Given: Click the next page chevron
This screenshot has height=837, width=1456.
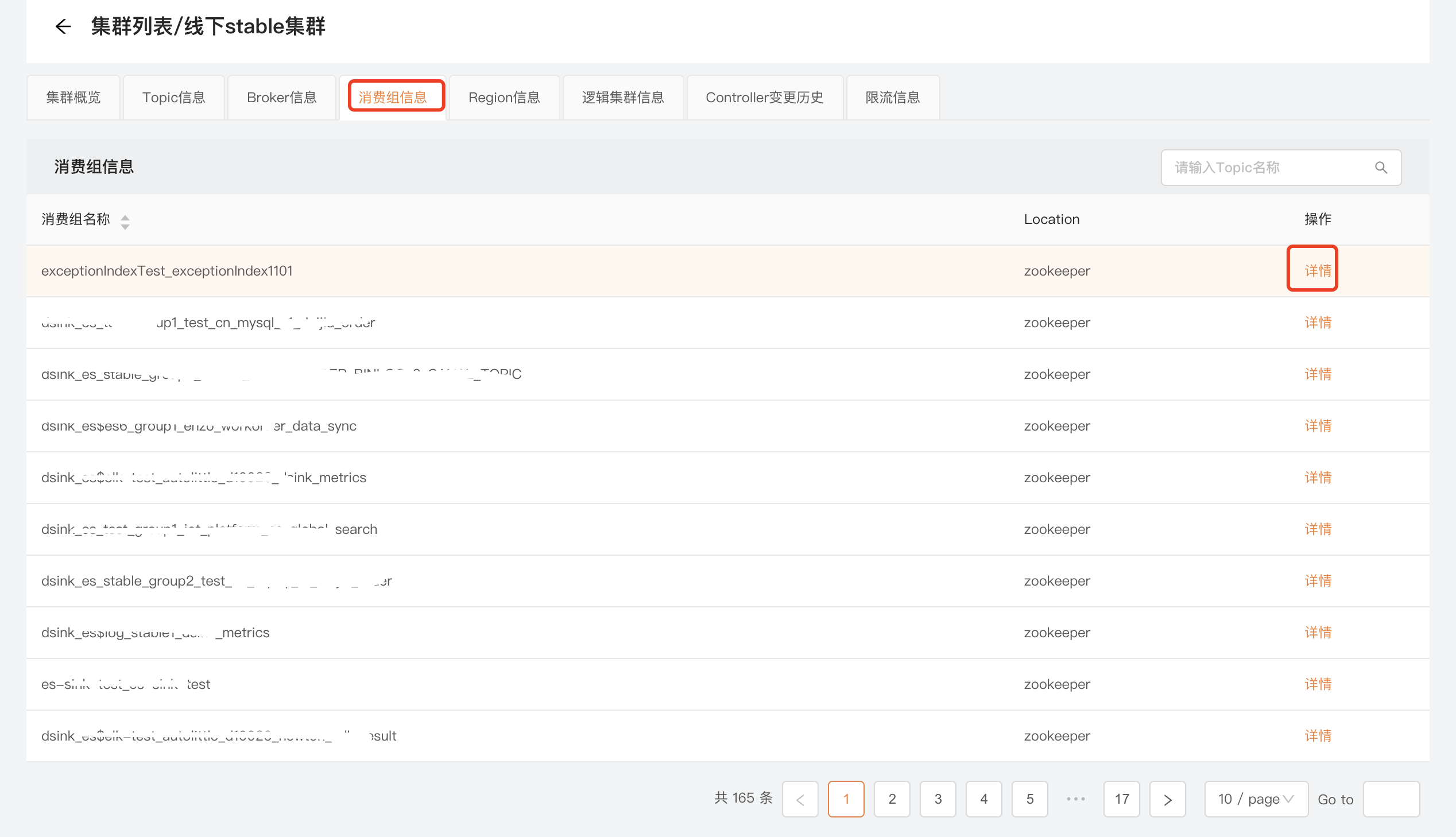Looking at the screenshot, I should coord(1167,799).
